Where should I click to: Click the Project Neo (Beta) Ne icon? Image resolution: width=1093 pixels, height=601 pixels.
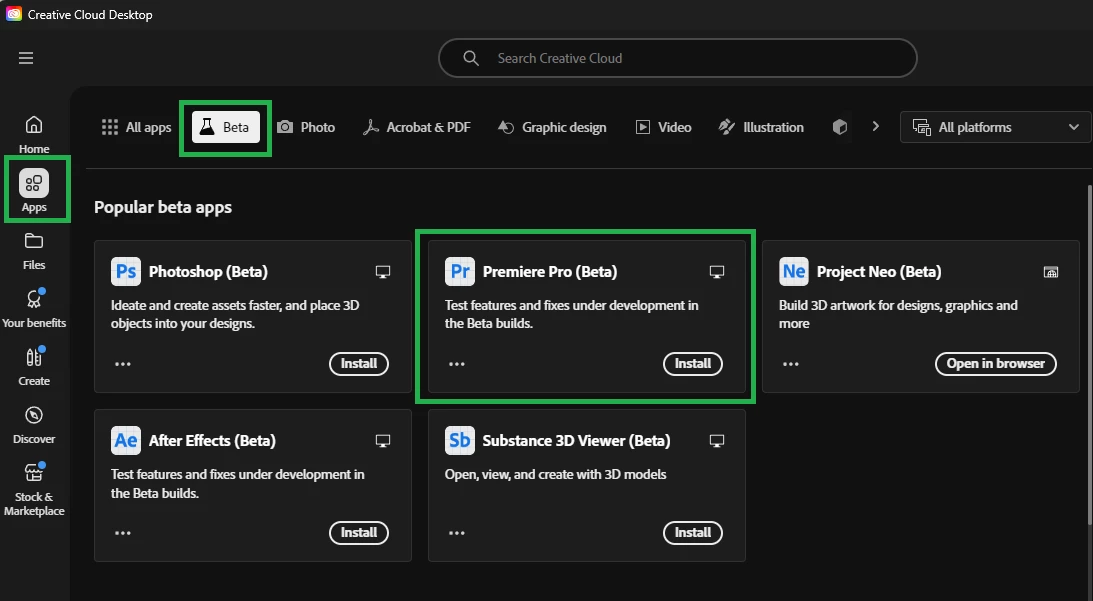[x=793, y=271]
